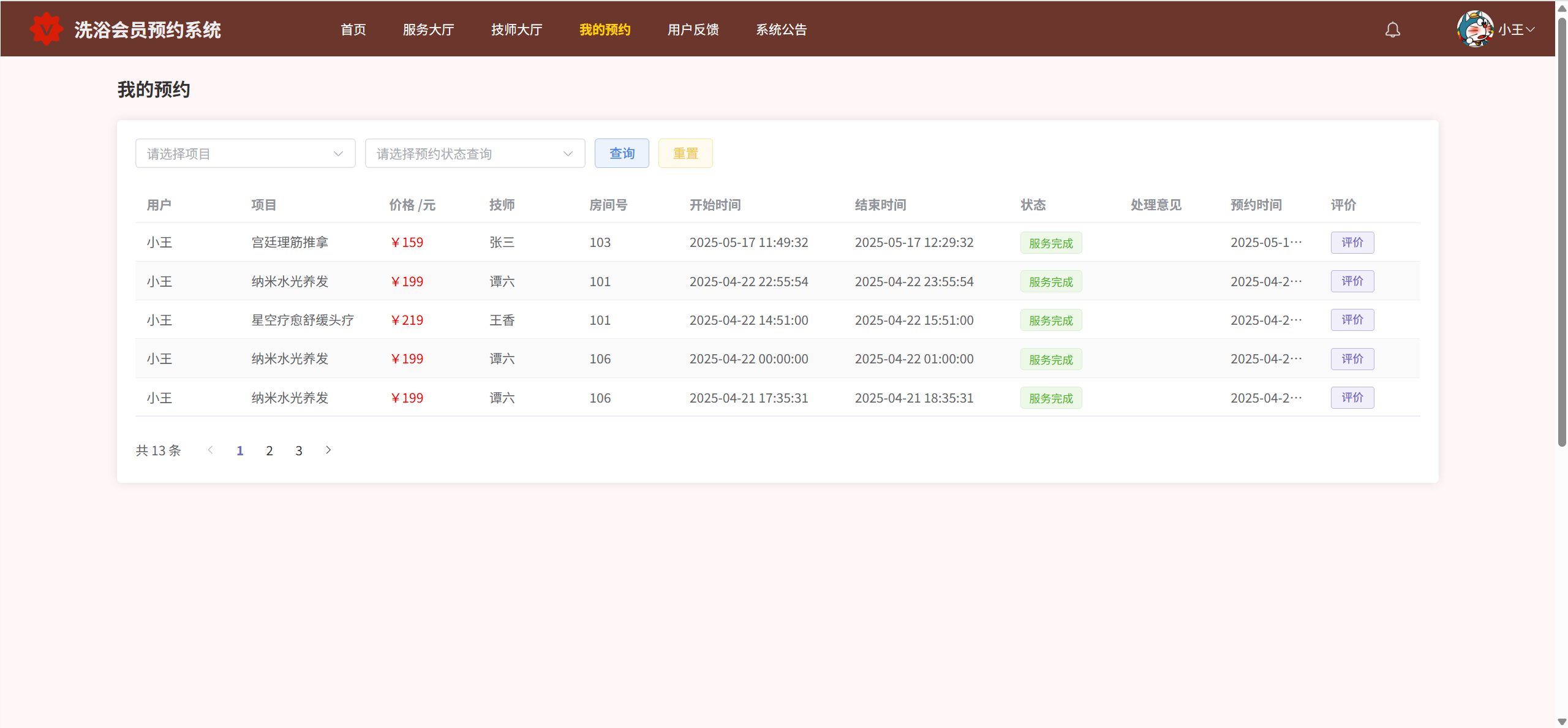Open the 服务大厅 menu item
The width and height of the screenshot is (1568, 728).
(x=428, y=29)
